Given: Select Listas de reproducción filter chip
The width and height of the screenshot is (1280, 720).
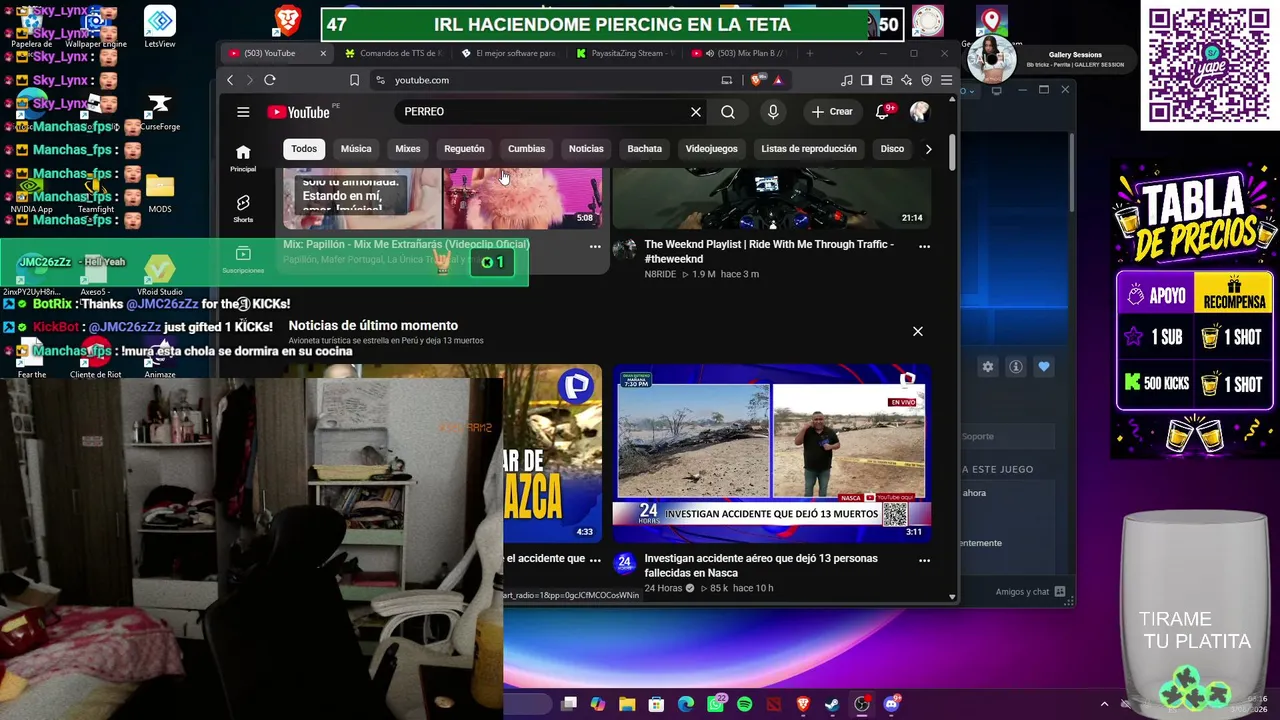Looking at the screenshot, I should [x=809, y=149].
